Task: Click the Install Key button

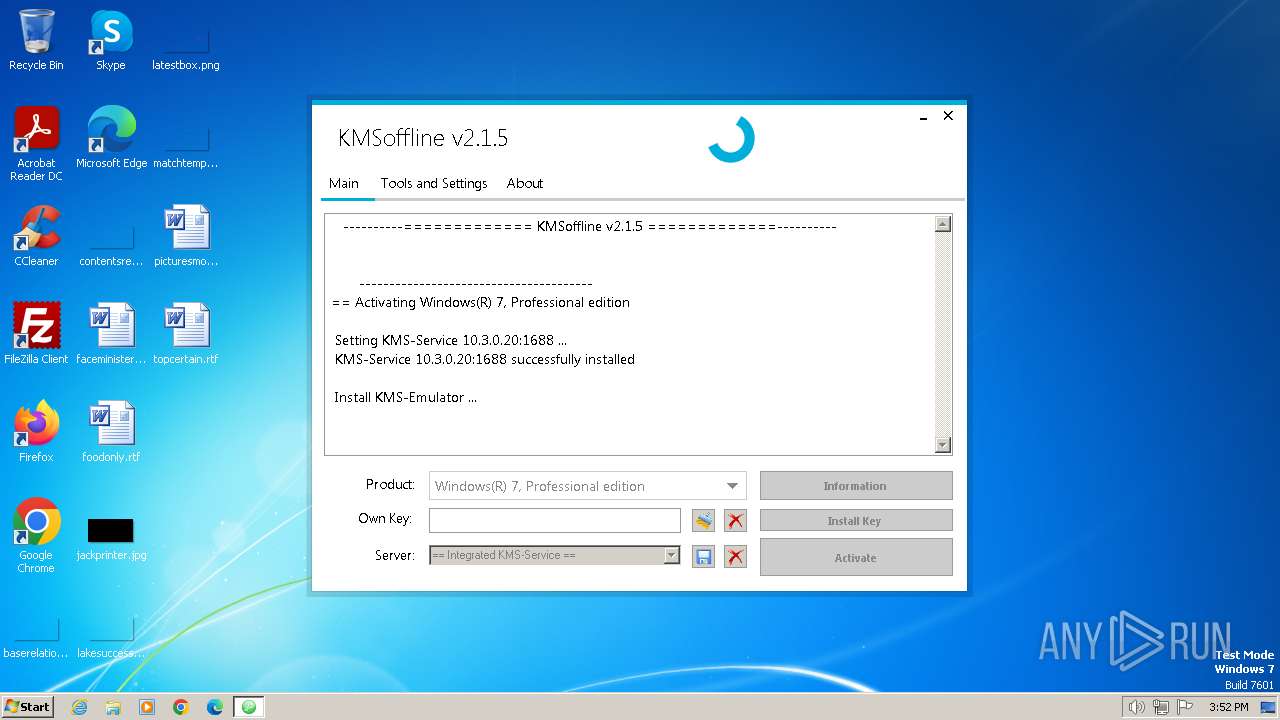Action: tap(856, 520)
